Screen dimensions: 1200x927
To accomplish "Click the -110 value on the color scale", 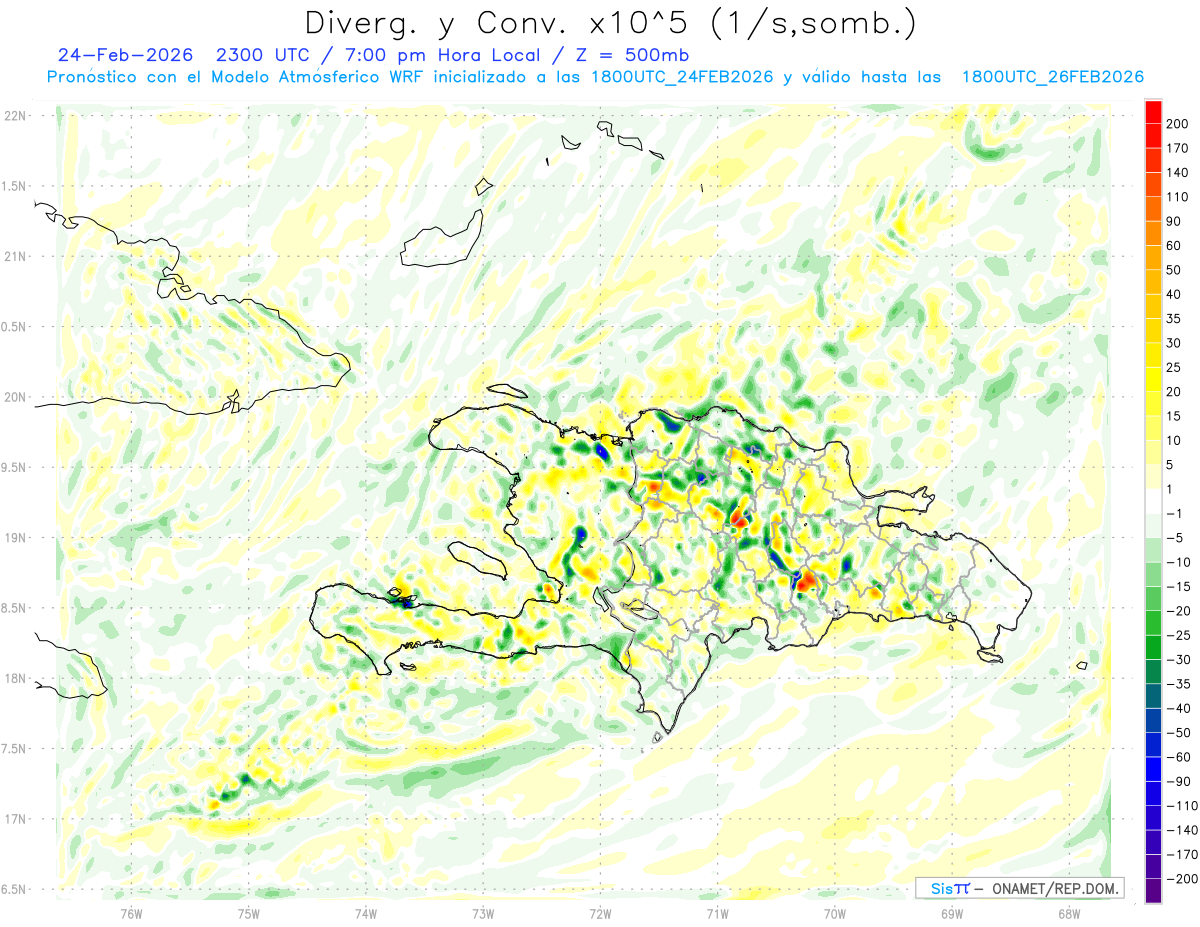I will click(x=1183, y=806).
